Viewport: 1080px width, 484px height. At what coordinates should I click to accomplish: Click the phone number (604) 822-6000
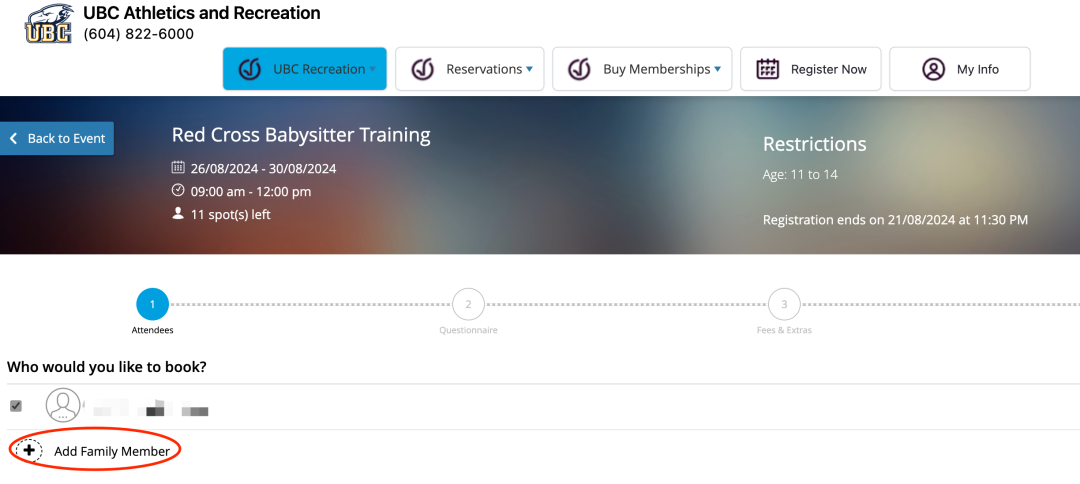(138, 34)
